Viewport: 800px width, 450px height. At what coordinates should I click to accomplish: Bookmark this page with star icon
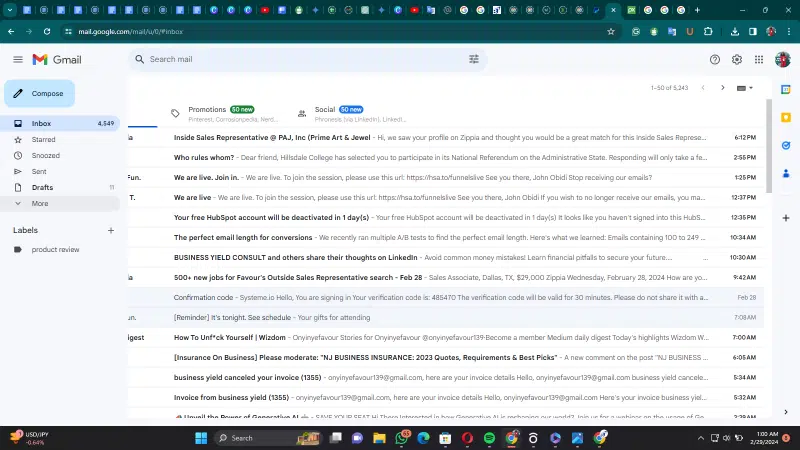pyautogui.click(x=611, y=31)
